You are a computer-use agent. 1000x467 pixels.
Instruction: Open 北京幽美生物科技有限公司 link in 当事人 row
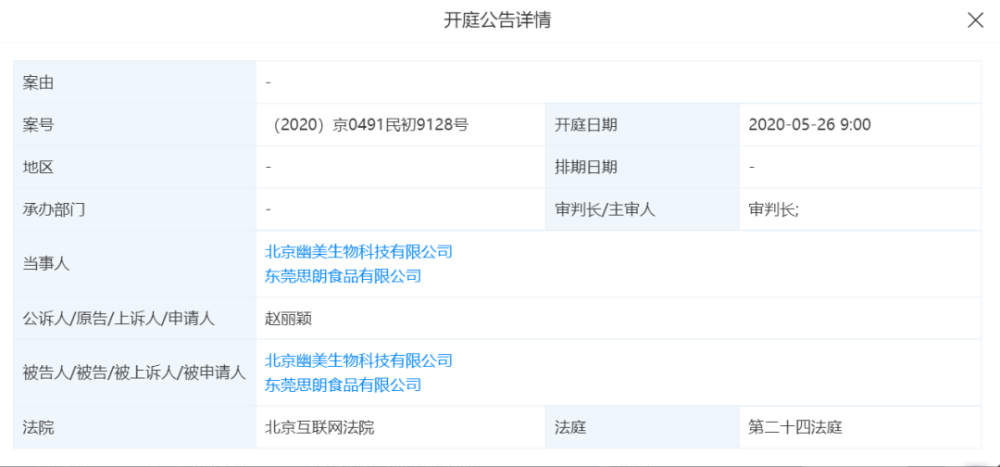[359, 251]
